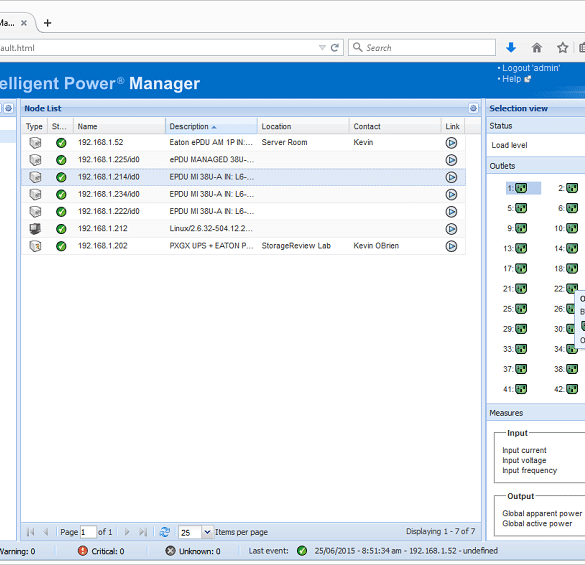The width and height of the screenshot is (585, 565).
Task: Bookmark this page with the star
Action: click(562, 47)
